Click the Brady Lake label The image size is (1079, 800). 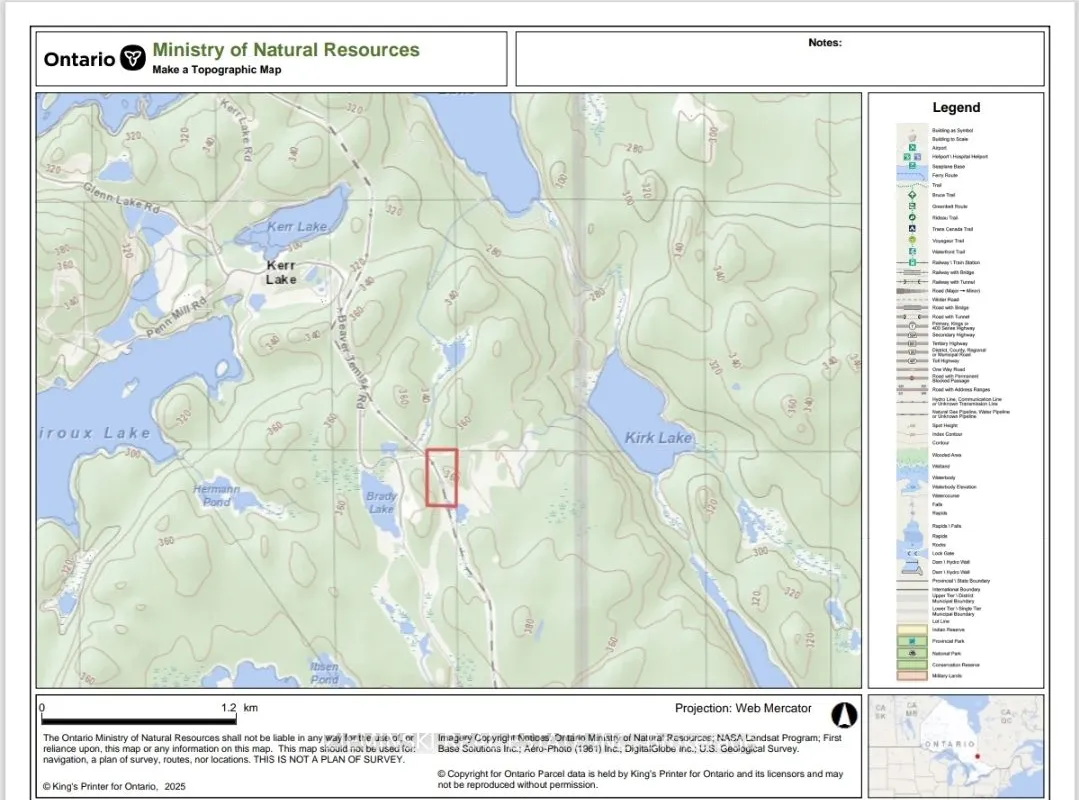click(381, 502)
